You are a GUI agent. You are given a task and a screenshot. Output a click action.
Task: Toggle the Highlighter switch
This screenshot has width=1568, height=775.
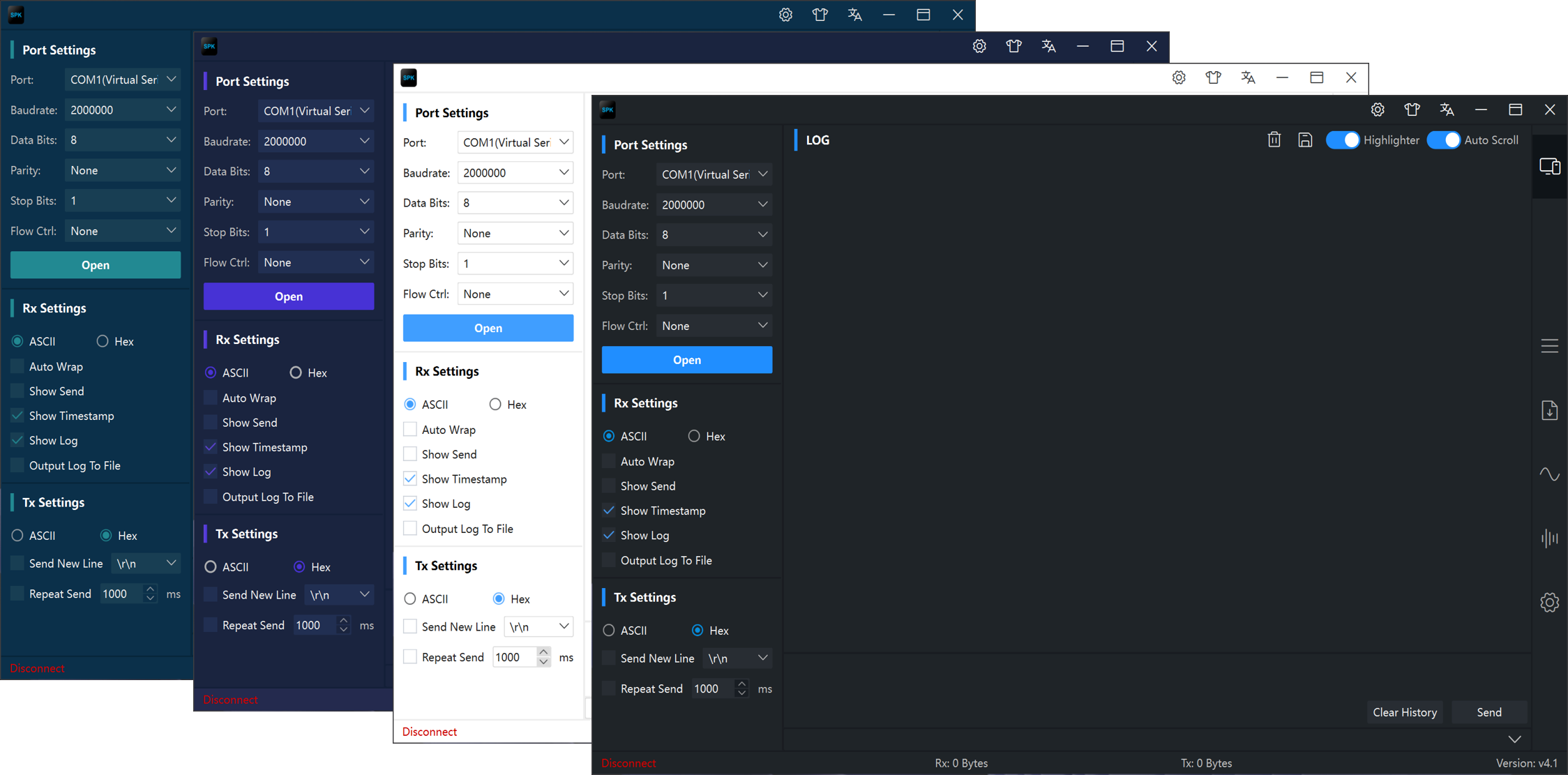click(x=1342, y=140)
